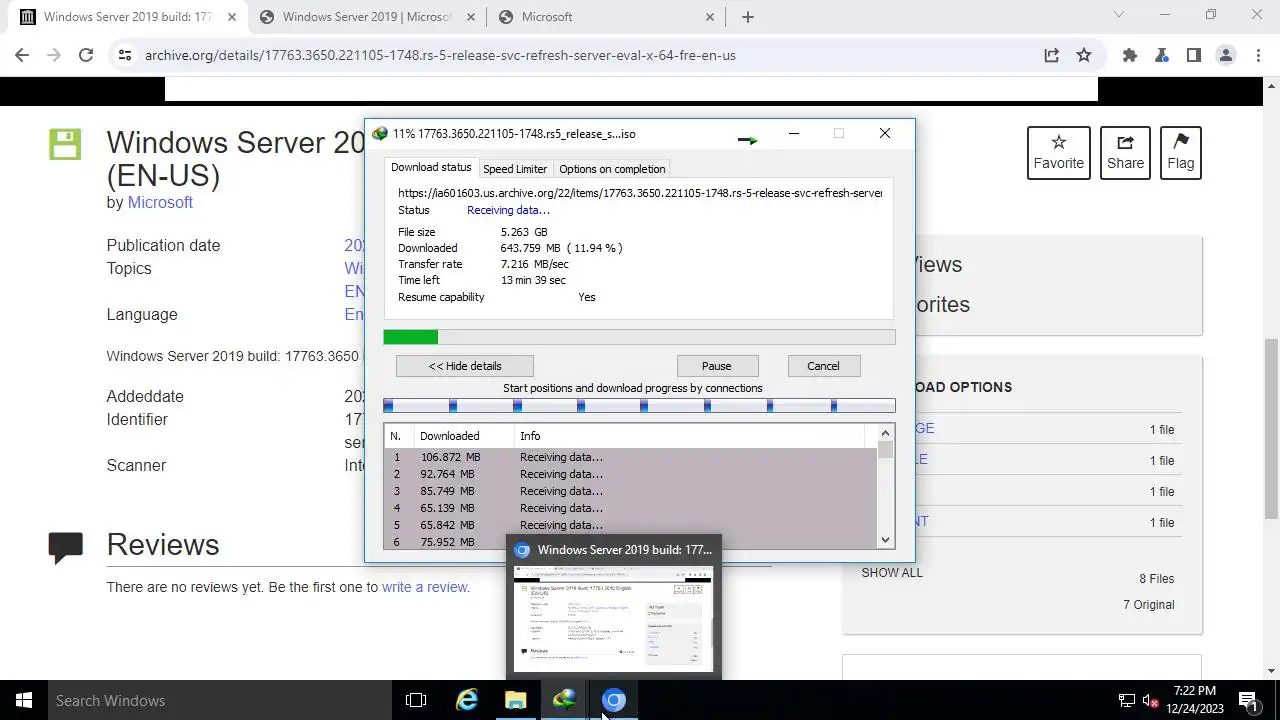Open the Microsoft author link
1280x720 pixels.
[x=160, y=202]
